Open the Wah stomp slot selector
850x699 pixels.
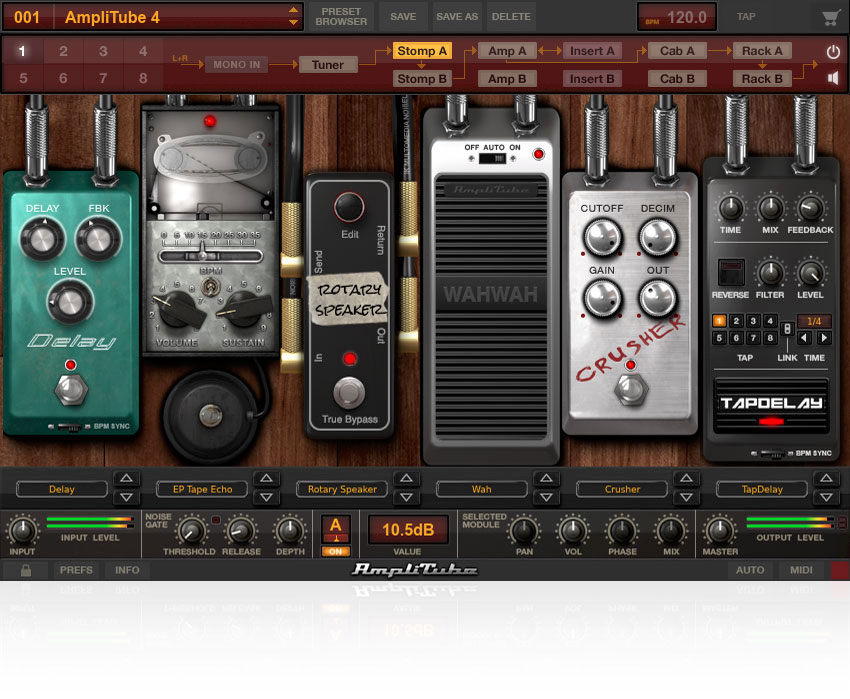[x=481, y=489]
